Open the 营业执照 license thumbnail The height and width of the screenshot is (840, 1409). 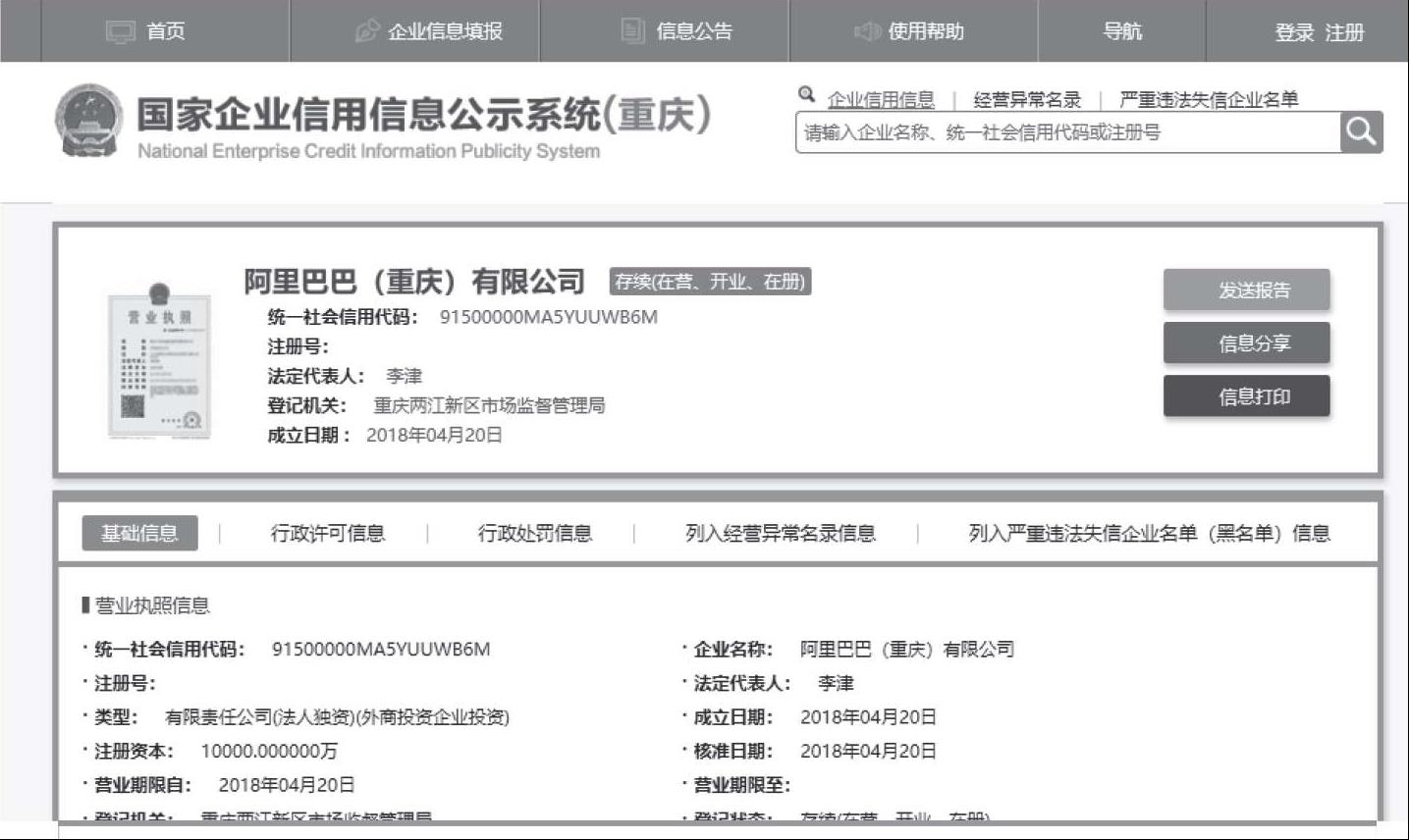[159, 360]
